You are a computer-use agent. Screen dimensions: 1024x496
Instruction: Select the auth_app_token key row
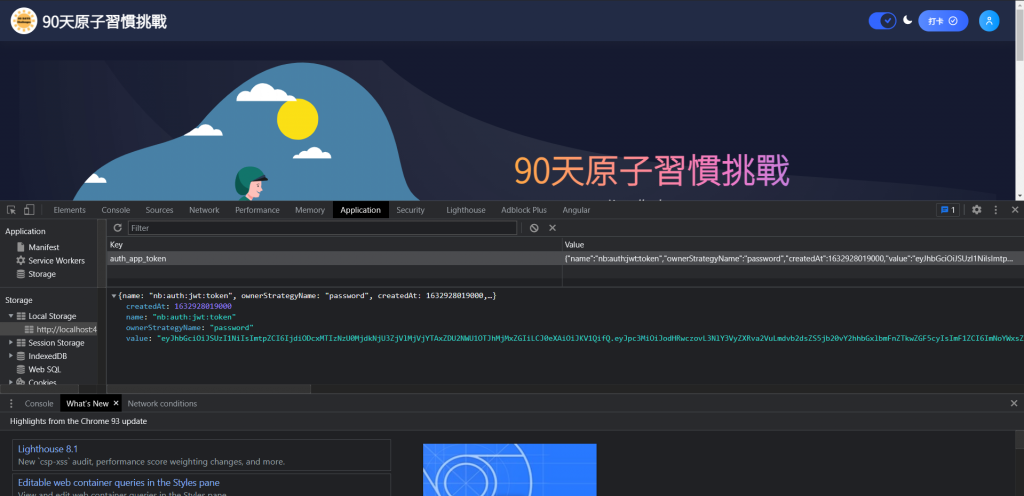tap(334, 258)
